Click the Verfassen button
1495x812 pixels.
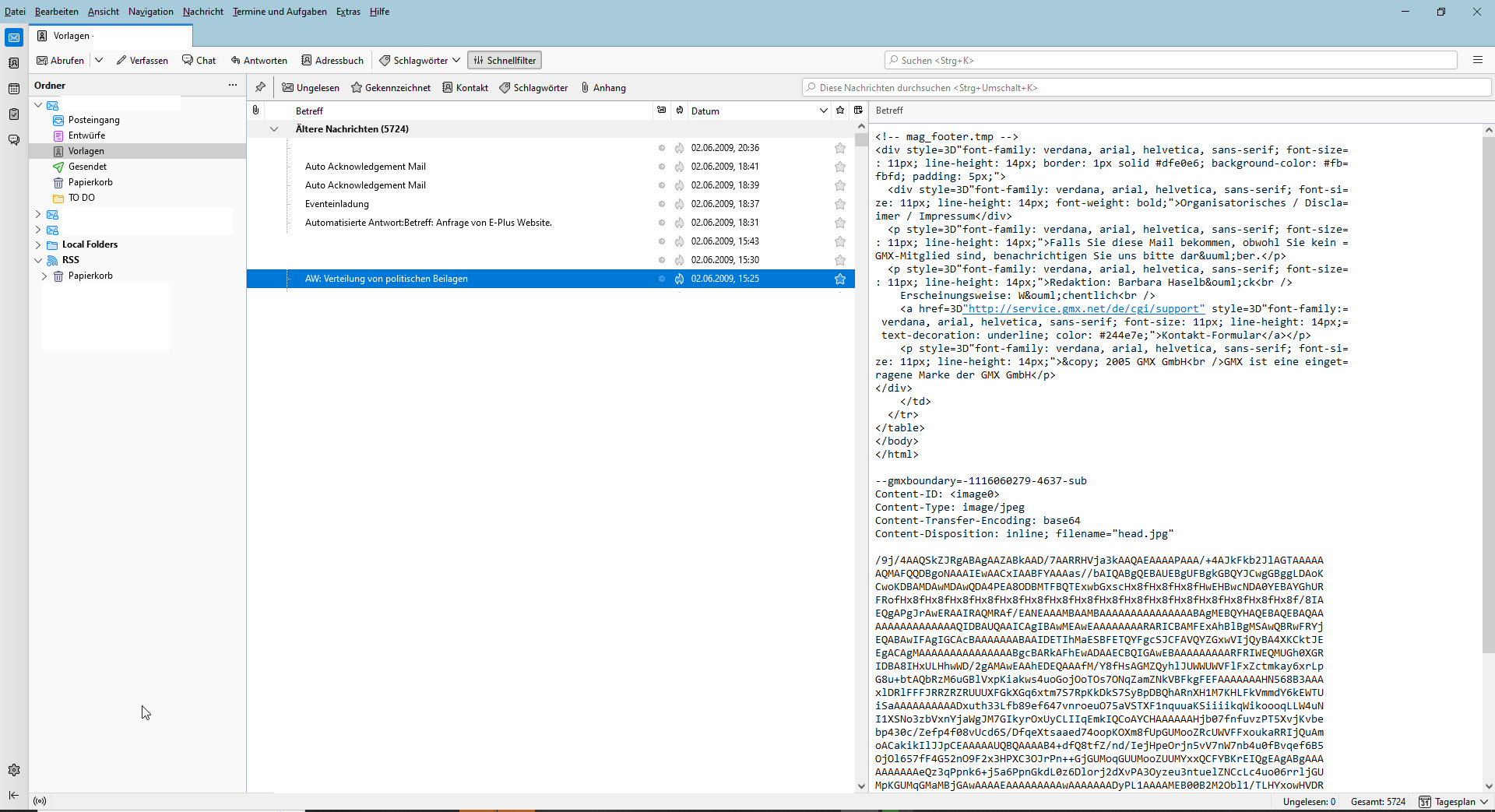click(142, 60)
